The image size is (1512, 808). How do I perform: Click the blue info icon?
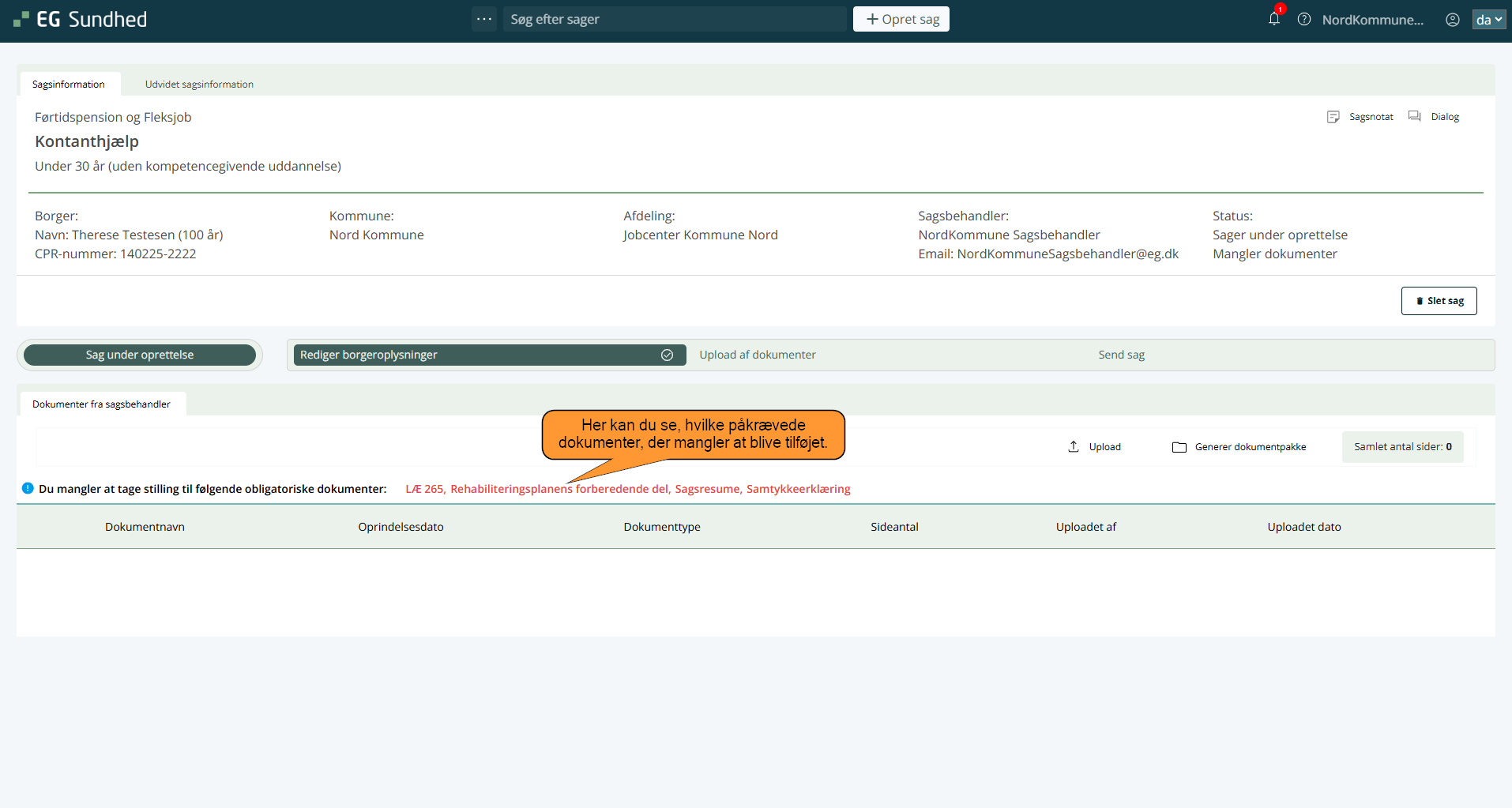point(28,488)
